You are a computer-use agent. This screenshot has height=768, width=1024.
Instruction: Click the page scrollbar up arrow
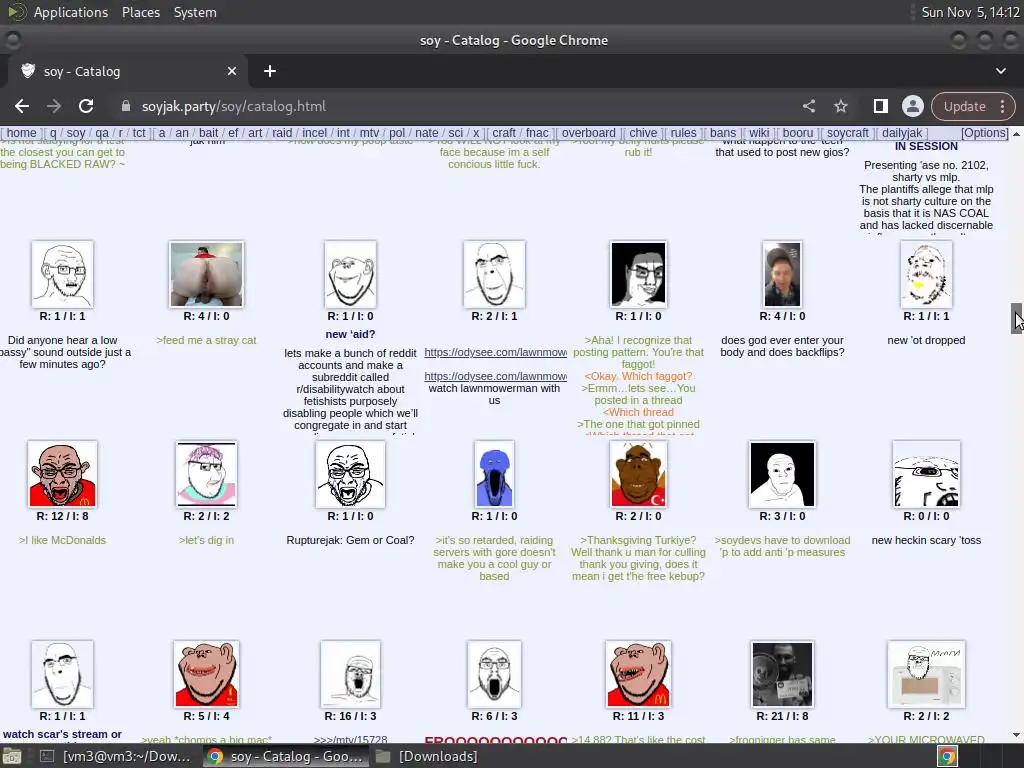[1017, 133]
